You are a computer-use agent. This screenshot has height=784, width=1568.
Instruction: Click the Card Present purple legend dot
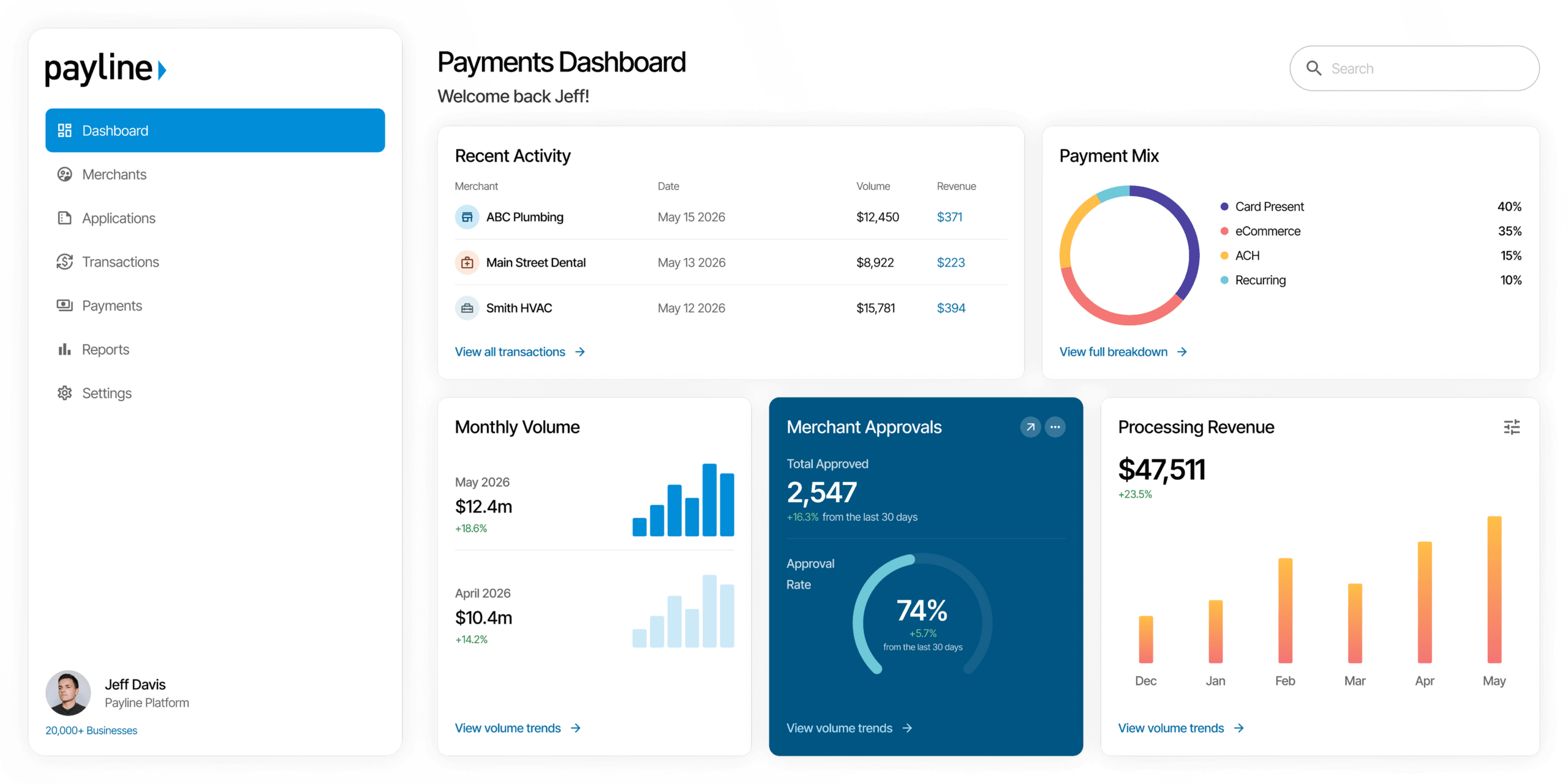(1224, 206)
